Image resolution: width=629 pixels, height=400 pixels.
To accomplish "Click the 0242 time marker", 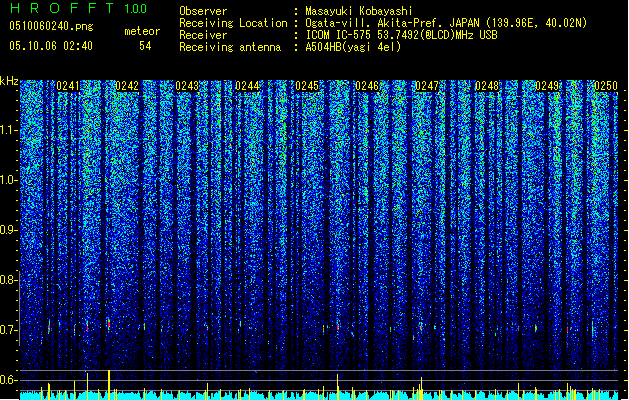I will [127, 86].
